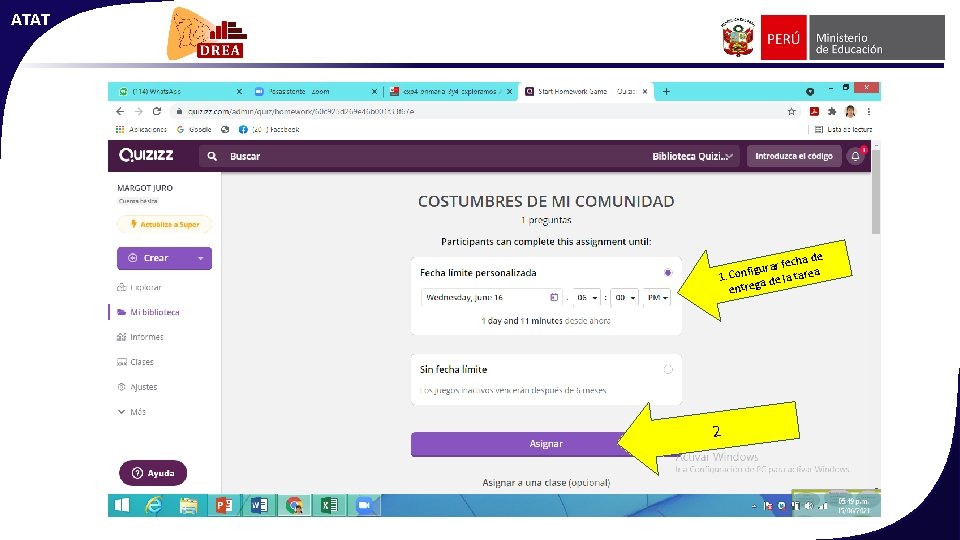Image resolution: width=960 pixels, height=540 pixels.
Task: Open the Facebook bookmark
Action: point(269,130)
